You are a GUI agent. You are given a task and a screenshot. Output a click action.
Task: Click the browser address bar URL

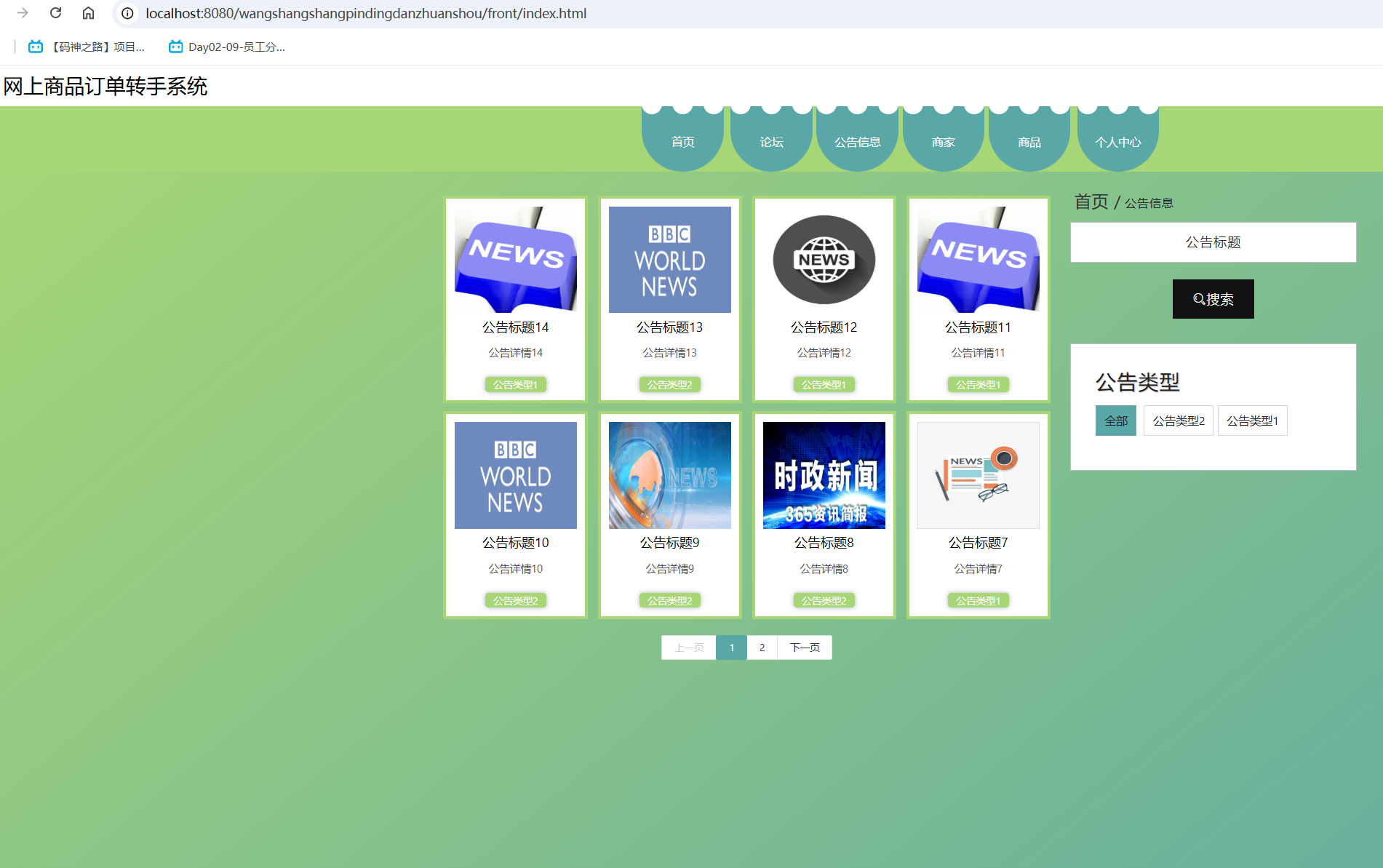coord(366,13)
